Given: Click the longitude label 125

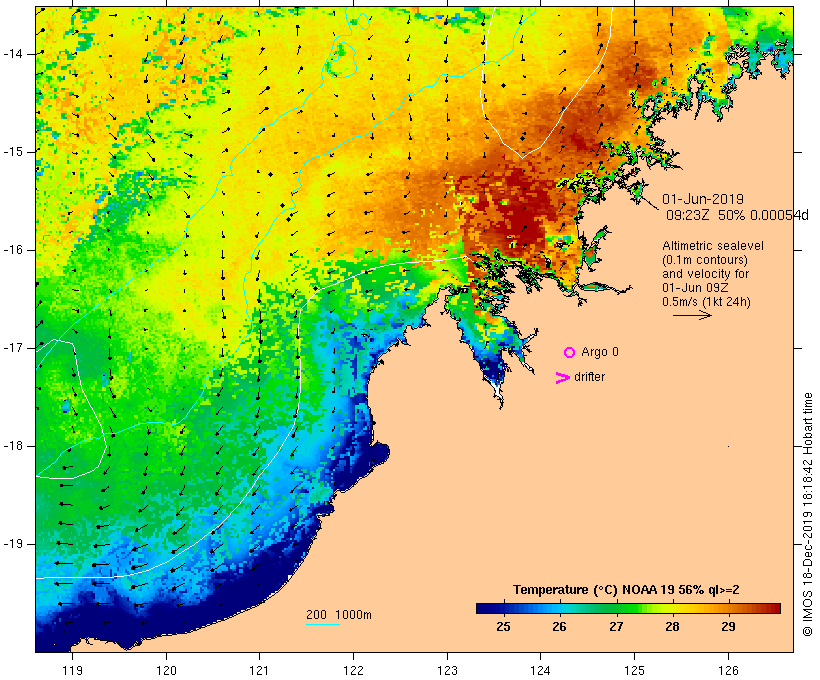Looking at the screenshot, I should tap(635, 670).
